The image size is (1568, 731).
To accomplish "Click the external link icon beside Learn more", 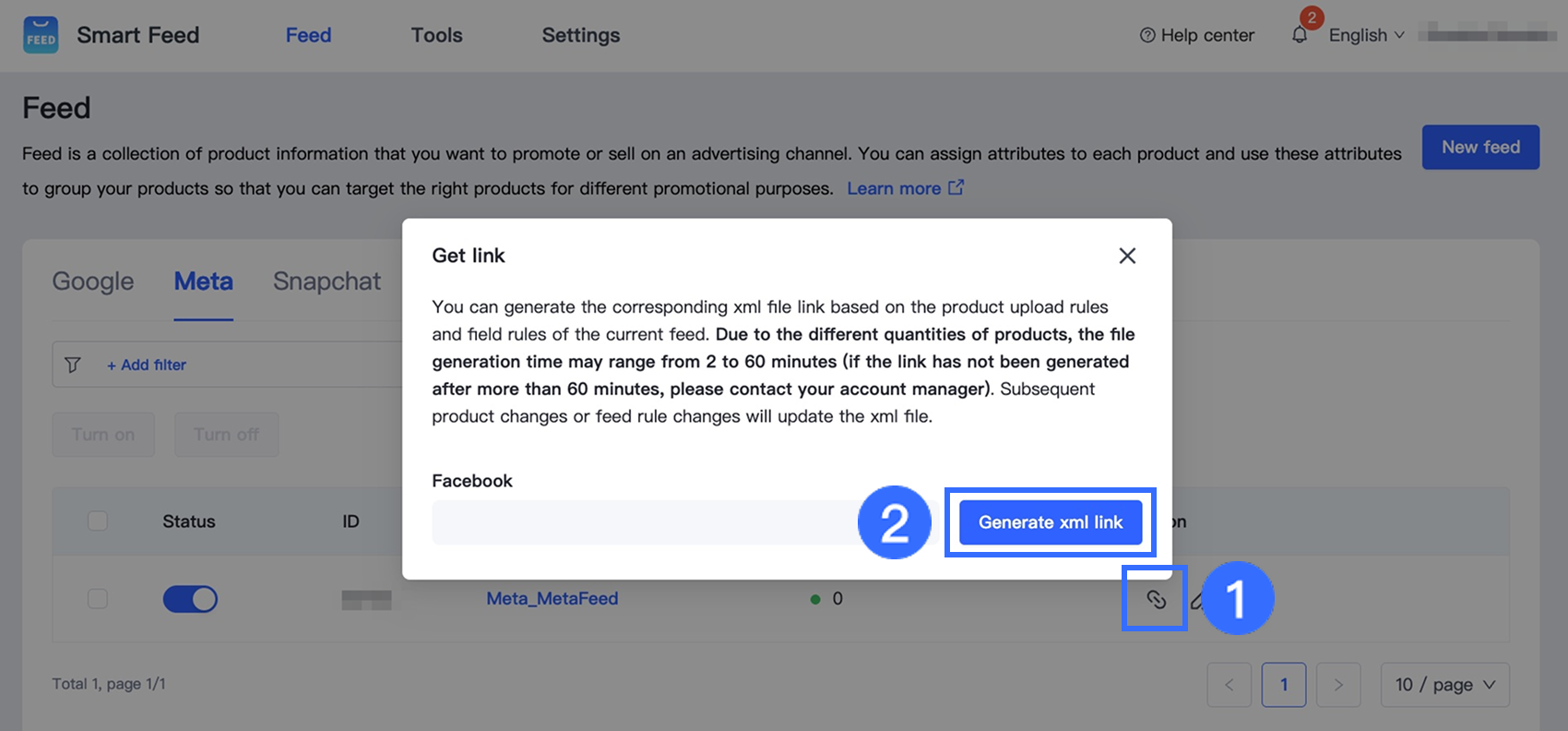I will click(x=956, y=187).
